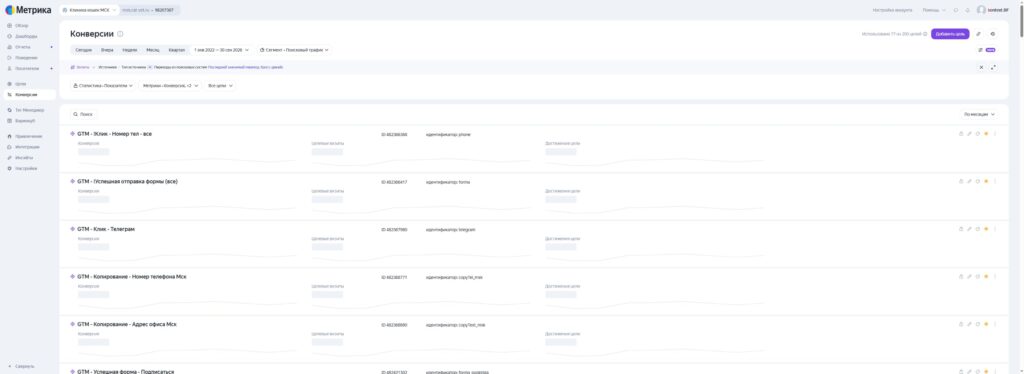Viewport: 1024px width, 374px height.
Task: Close the segment filter bar with X
Action: [x=981, y=67]
